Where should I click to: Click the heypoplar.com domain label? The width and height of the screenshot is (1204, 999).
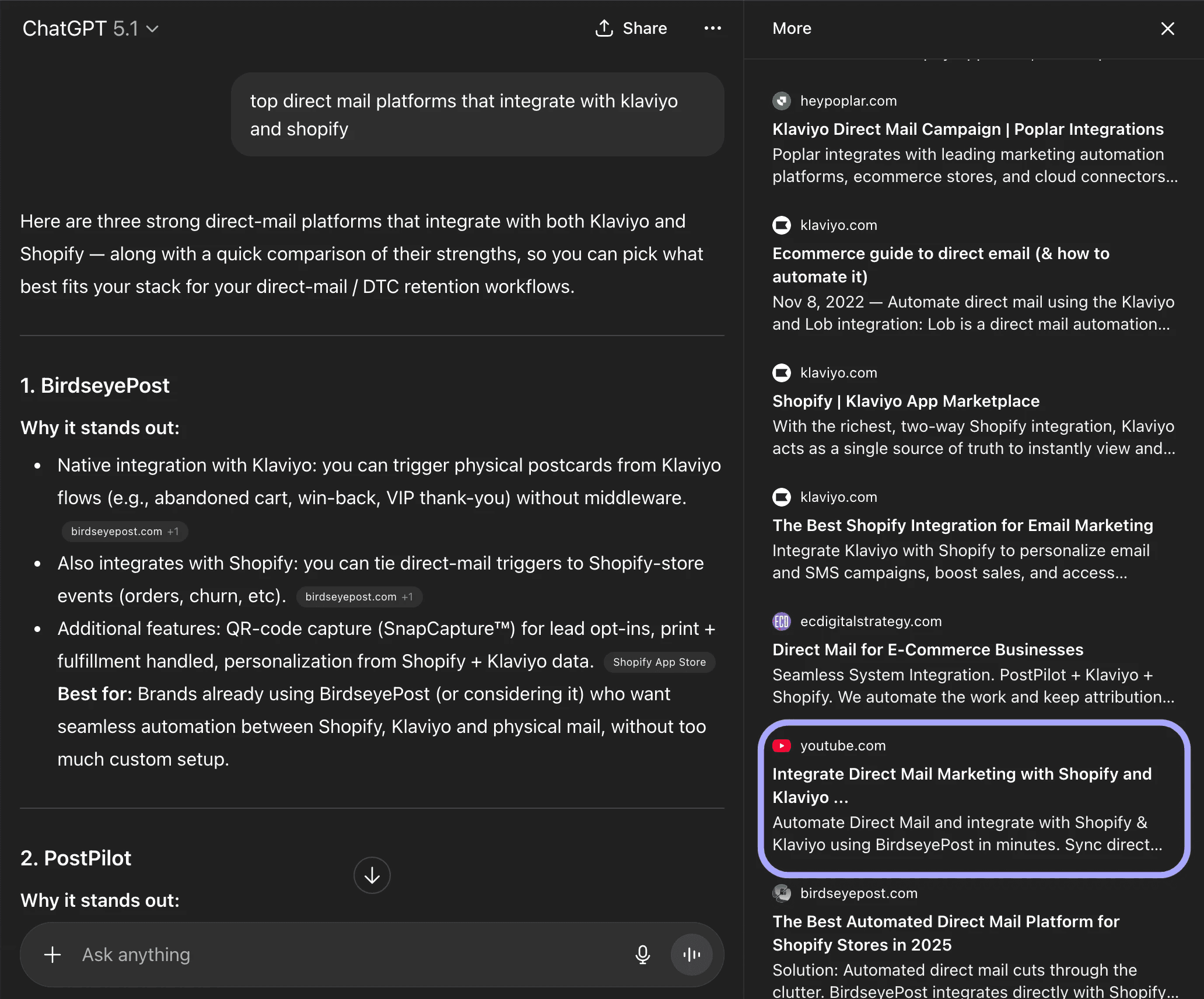tap(848, 101)
